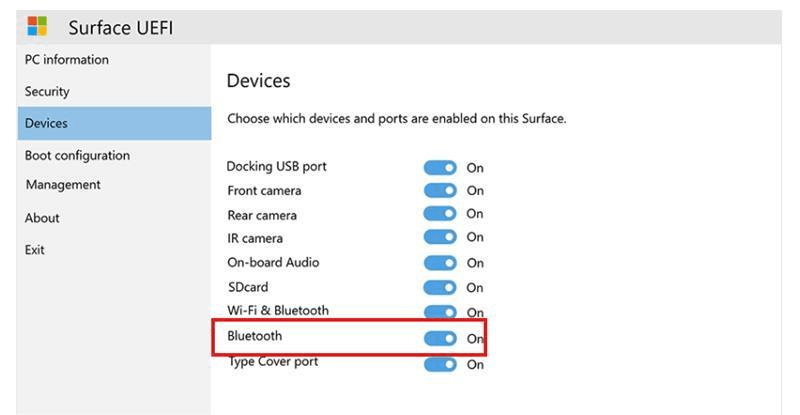The width and height of the screenshot is (800, 415).
Task: Toggle the Rear camera off
Action: [x=440, y=214]
